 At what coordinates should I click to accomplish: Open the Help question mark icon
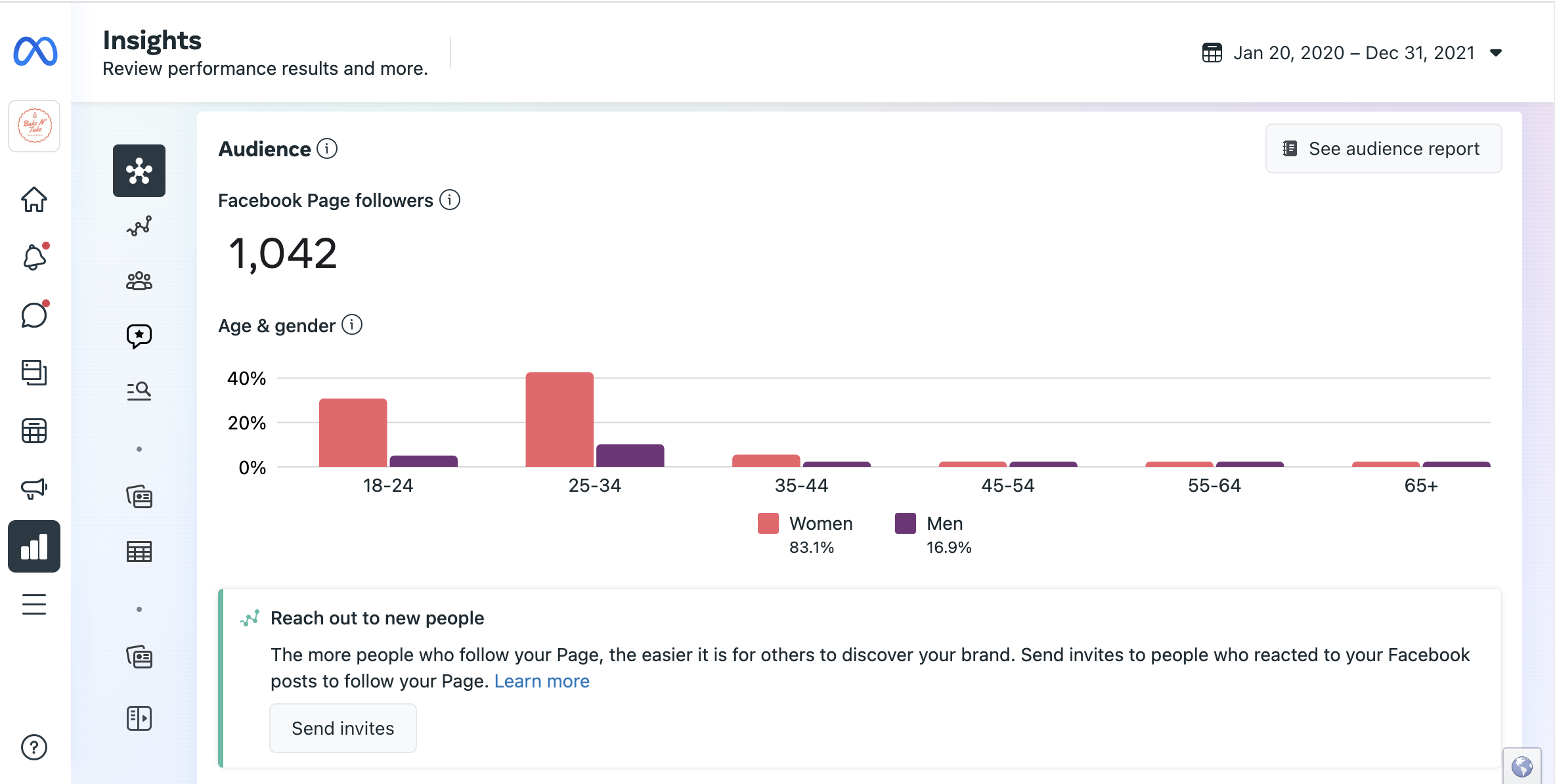coord(34,747)
